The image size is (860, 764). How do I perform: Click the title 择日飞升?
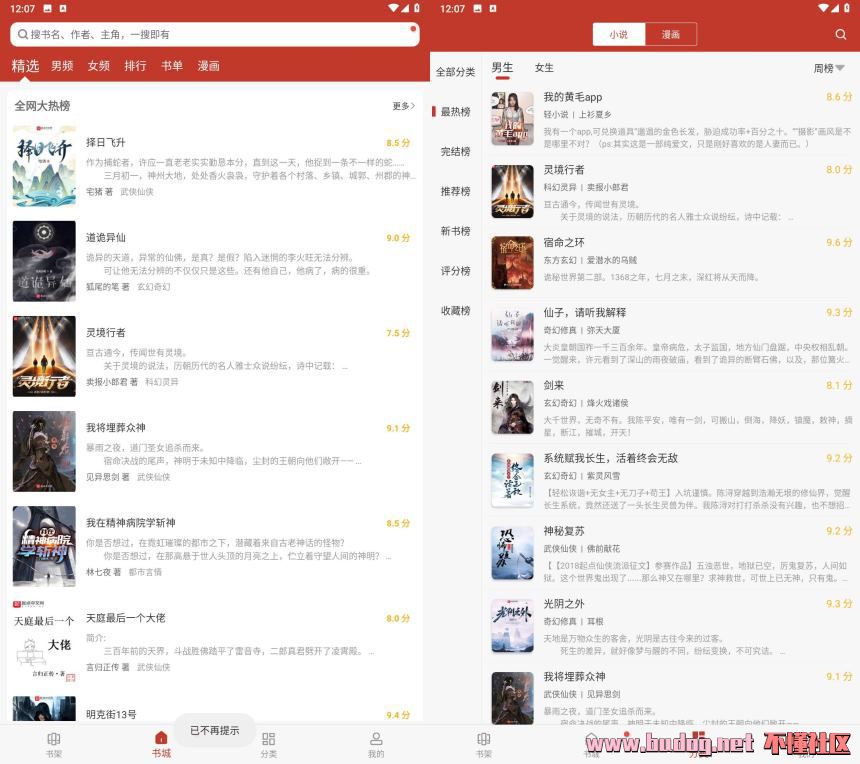[105, 143]
